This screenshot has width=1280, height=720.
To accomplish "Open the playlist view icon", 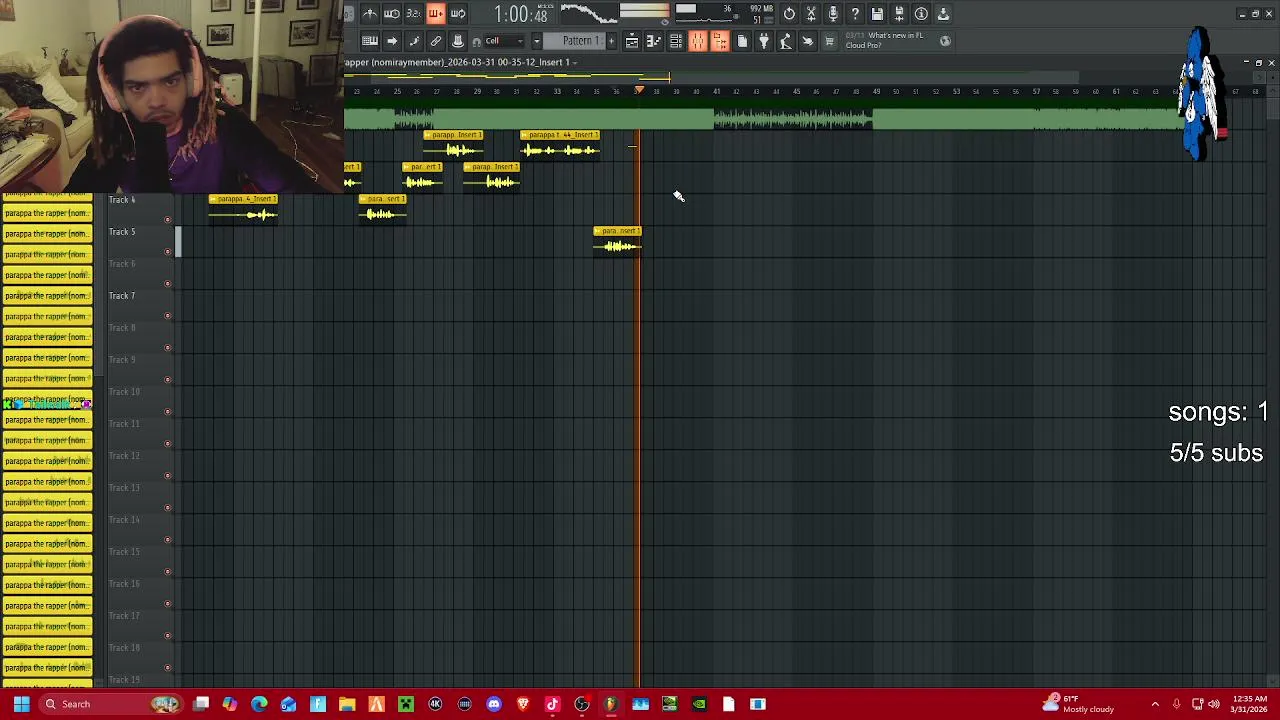I will pos(632,41).
